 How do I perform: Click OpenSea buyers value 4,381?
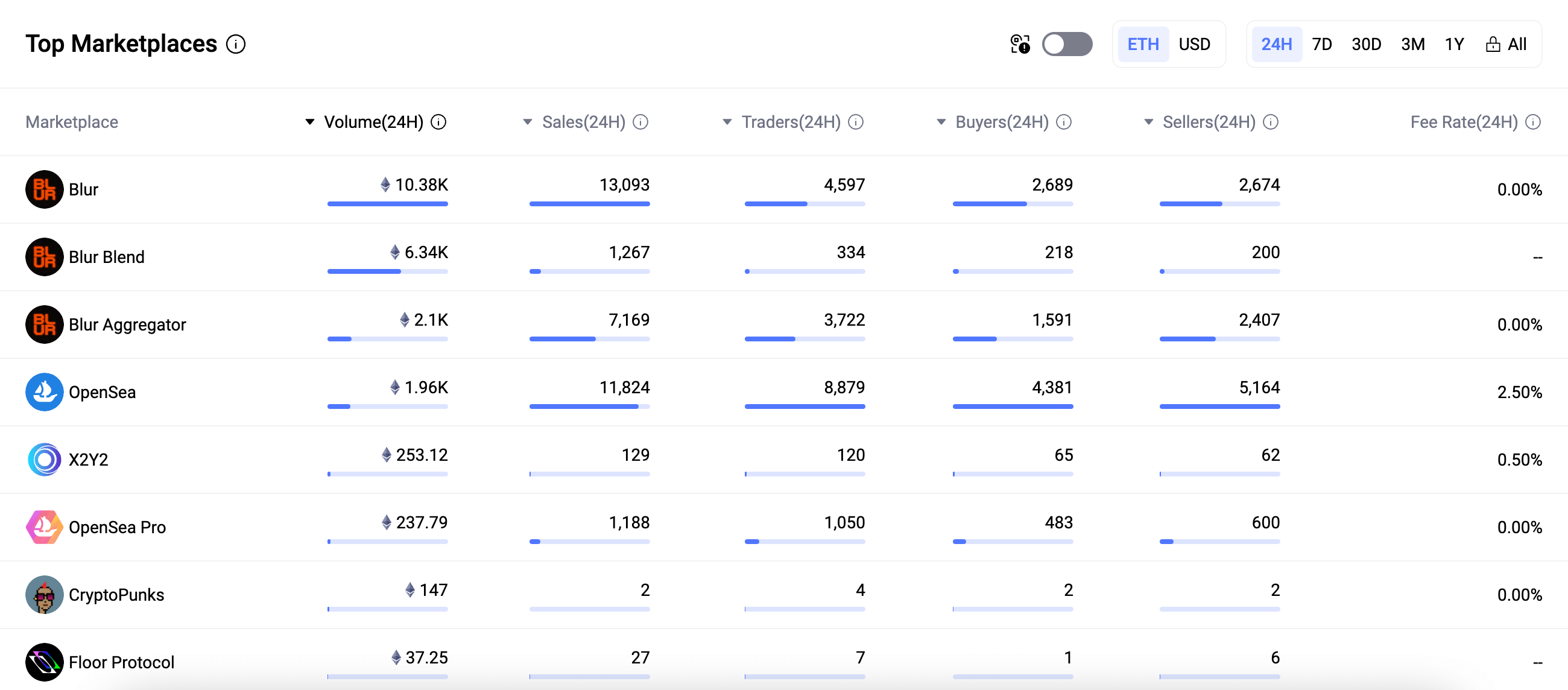click(1052, 387)
